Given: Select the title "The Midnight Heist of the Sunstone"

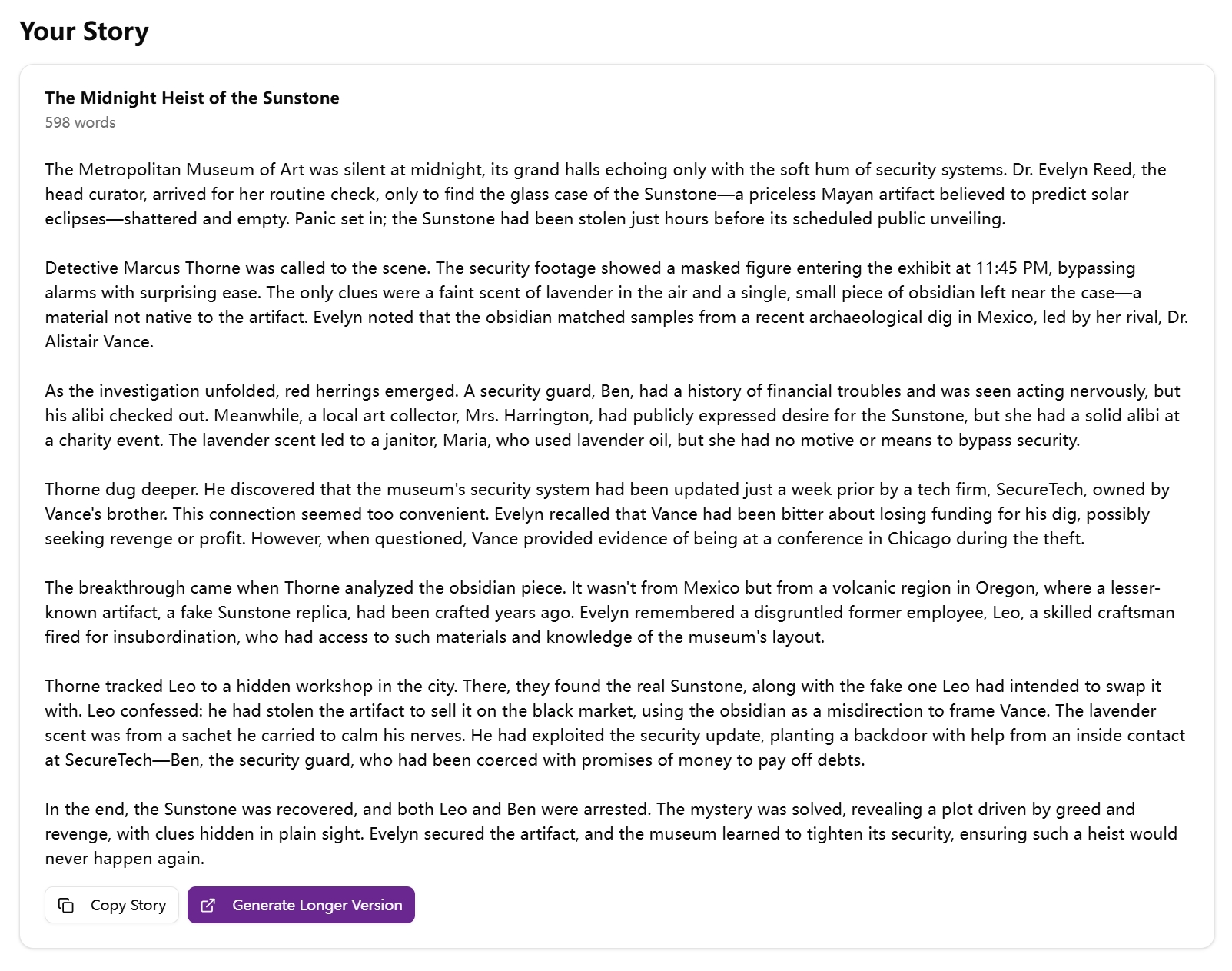Looking at the screenshot, I should click(191, 98).
